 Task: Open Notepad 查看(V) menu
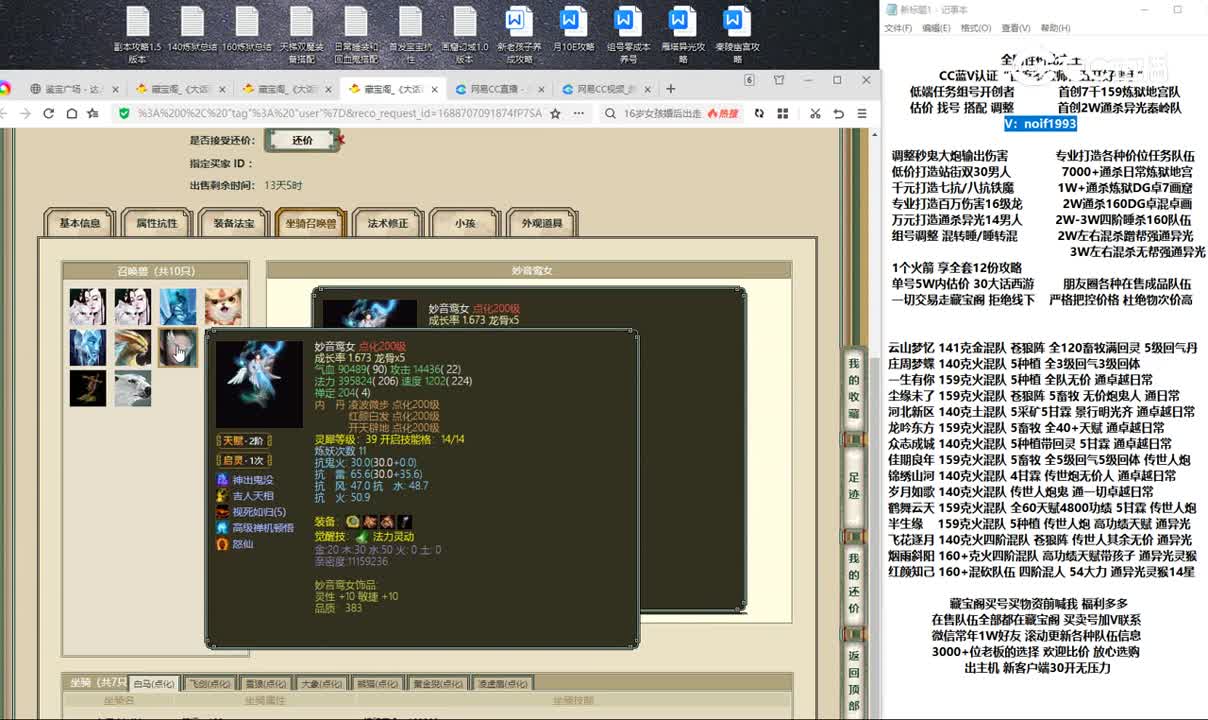[x=1016, y=28]
